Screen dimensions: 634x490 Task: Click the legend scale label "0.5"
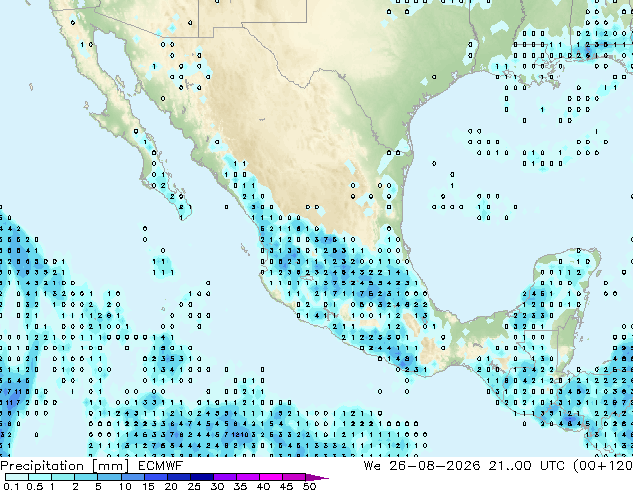[x=35, y=486]
